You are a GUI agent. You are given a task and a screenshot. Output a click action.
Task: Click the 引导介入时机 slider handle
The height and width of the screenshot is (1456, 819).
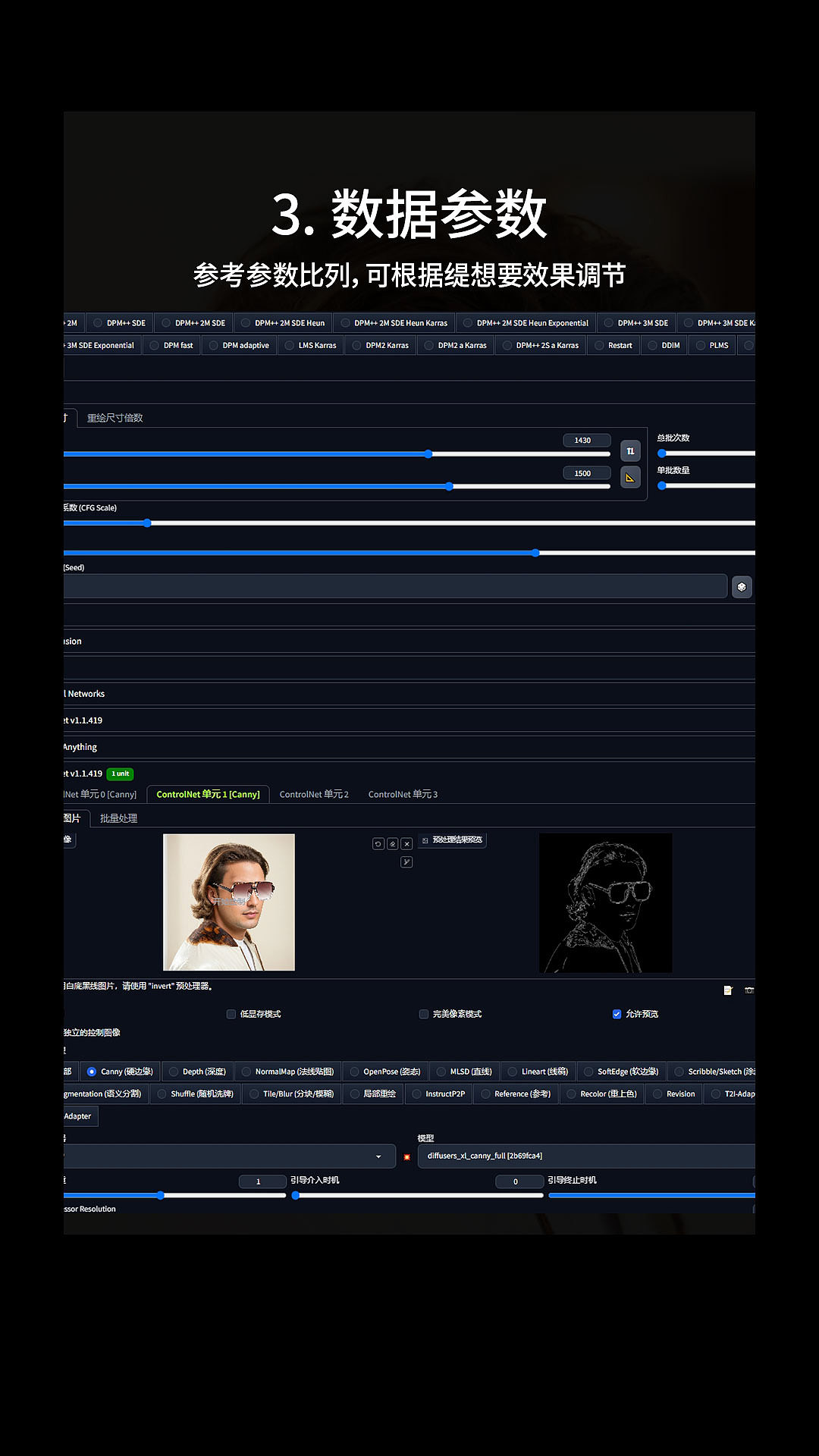(296, 1195)
